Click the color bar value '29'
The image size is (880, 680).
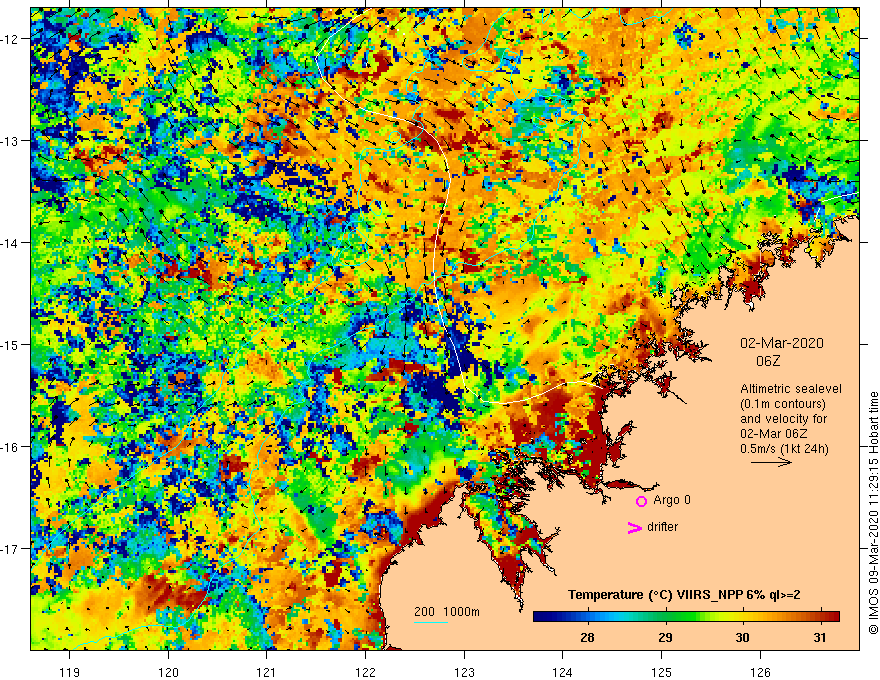tap(665, 637)
